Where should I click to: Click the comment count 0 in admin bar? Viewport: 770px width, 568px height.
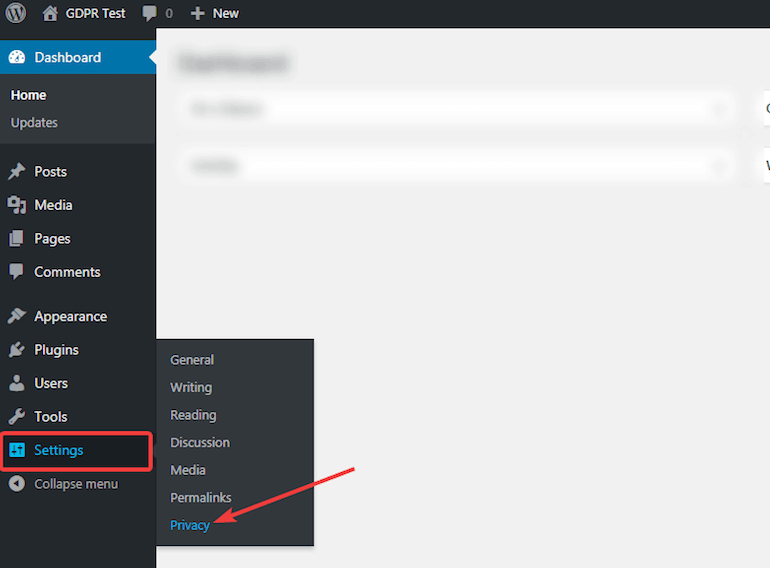[169, 13]
